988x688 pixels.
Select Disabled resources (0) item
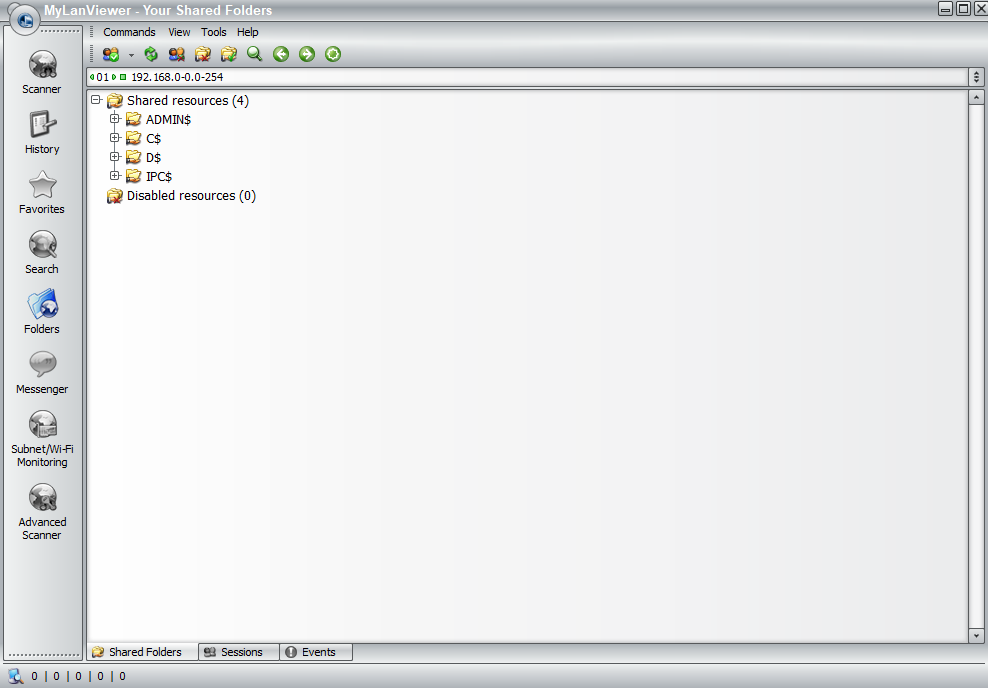(191, 196)
